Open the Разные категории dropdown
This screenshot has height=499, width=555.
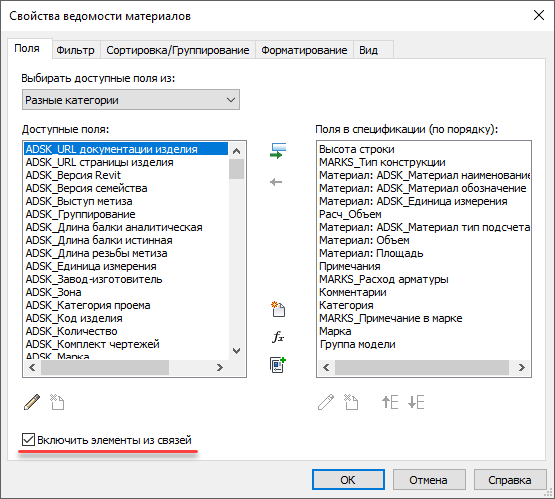(x=131, y=100)
